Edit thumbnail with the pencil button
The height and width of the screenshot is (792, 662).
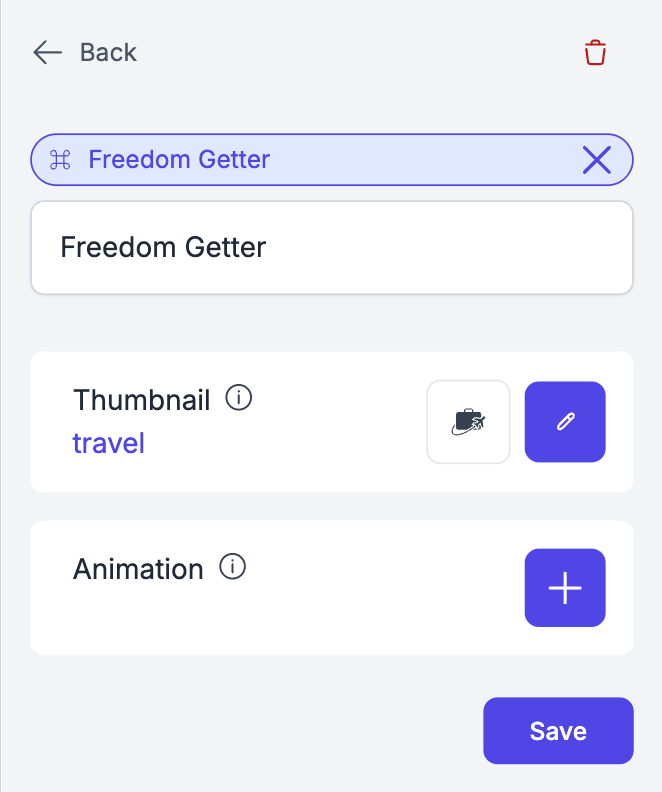[x=565, y=422]
